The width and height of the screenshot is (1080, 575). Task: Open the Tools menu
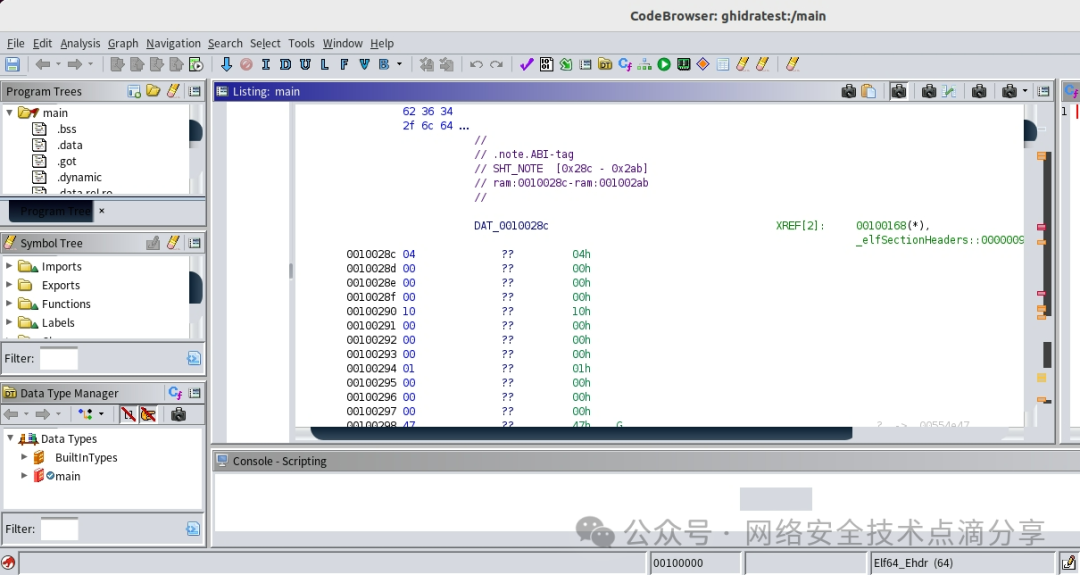[x=301, y=43]
